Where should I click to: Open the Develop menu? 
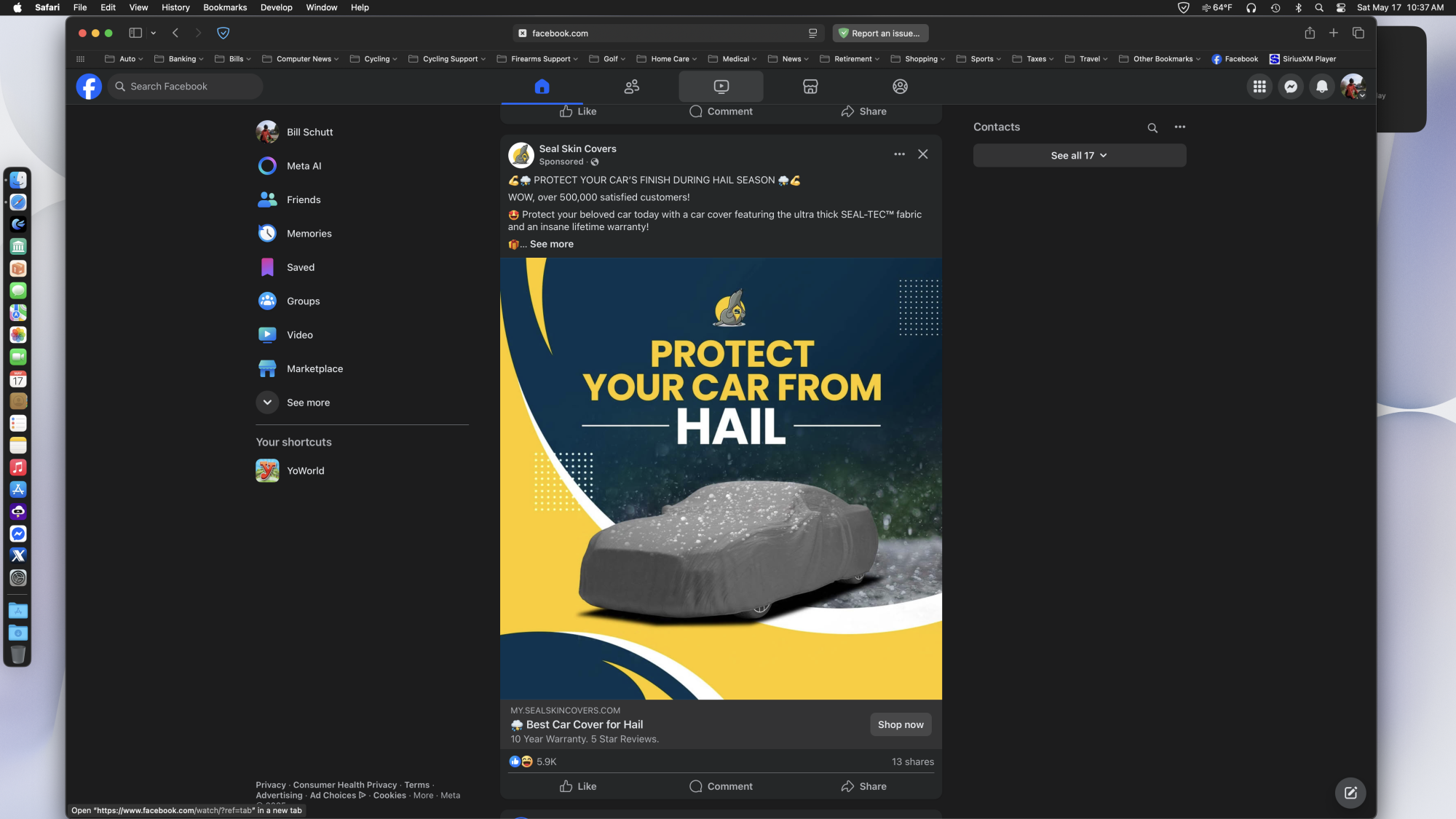coord(277,7)
